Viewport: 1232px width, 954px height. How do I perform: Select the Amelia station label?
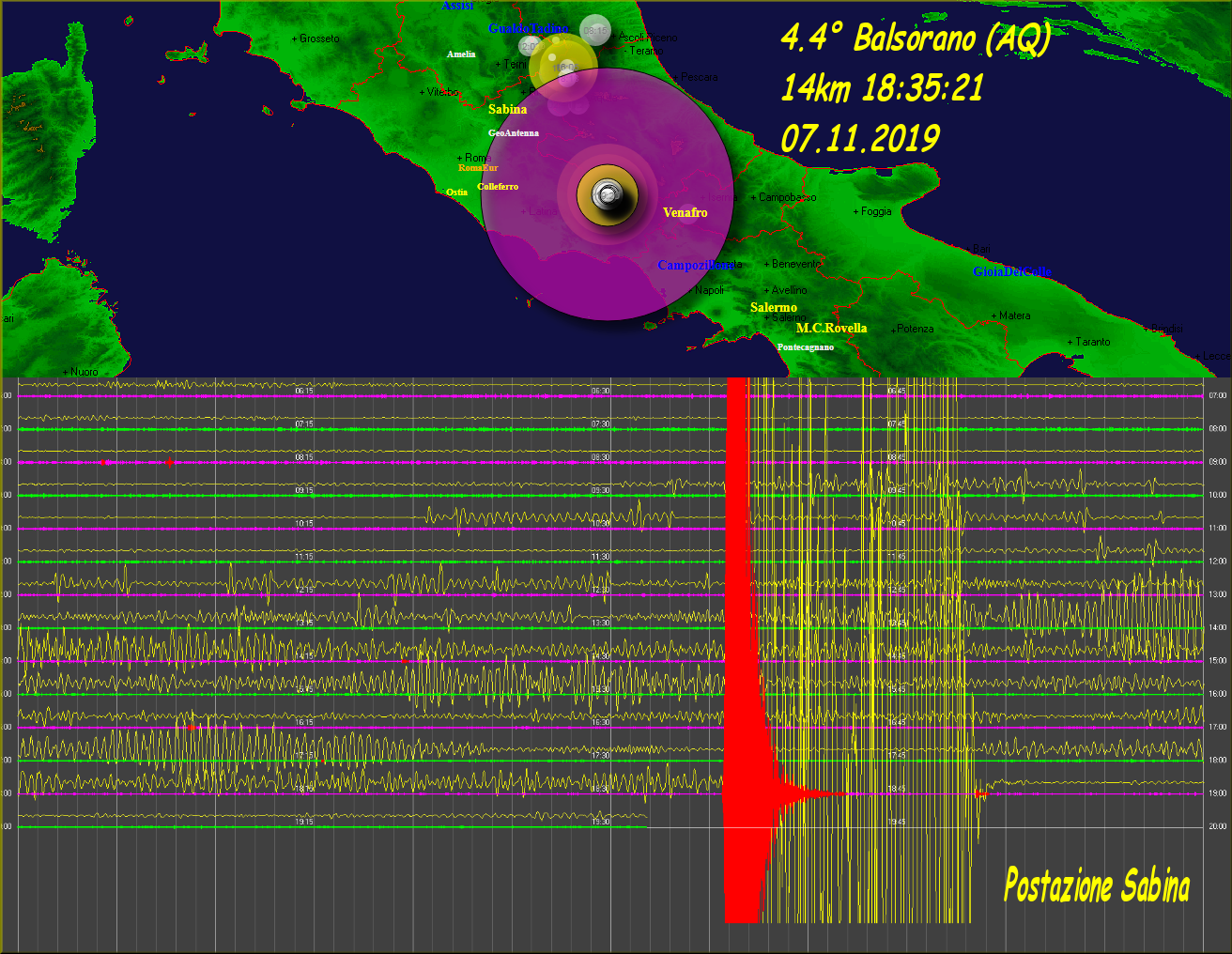coord(461,54)
